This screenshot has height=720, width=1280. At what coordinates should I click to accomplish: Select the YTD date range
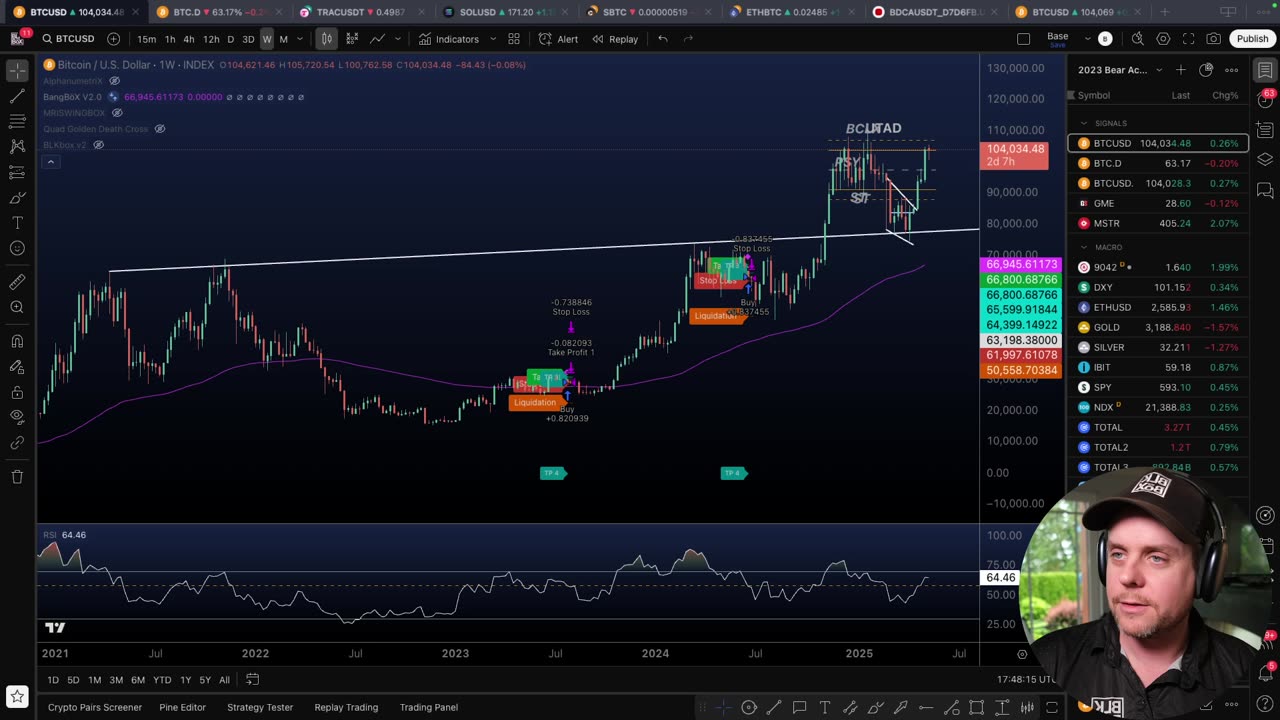click(162, 680)
